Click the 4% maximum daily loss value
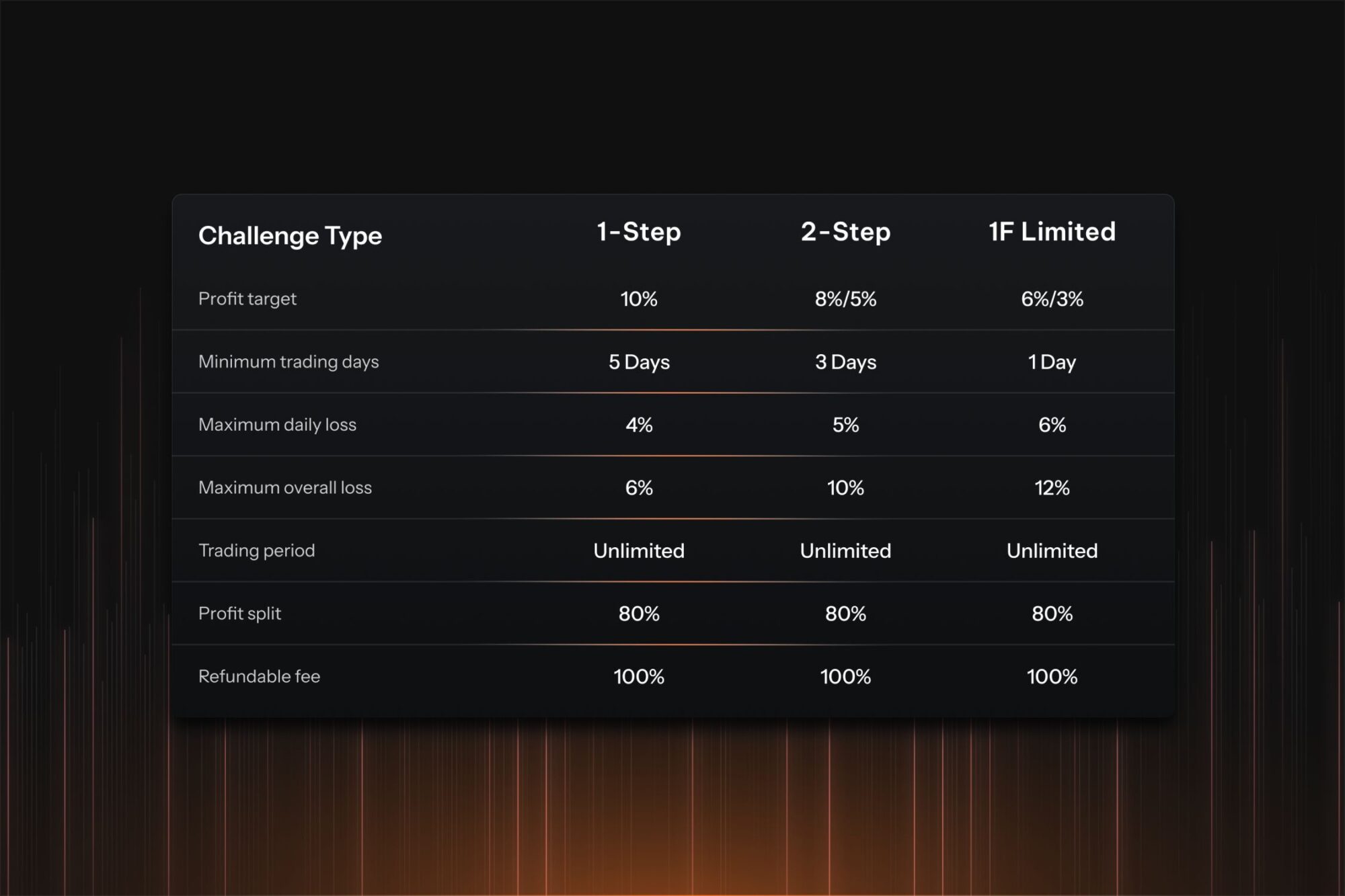Viewport: 1345px width, 896px height. tap(639, 425)
